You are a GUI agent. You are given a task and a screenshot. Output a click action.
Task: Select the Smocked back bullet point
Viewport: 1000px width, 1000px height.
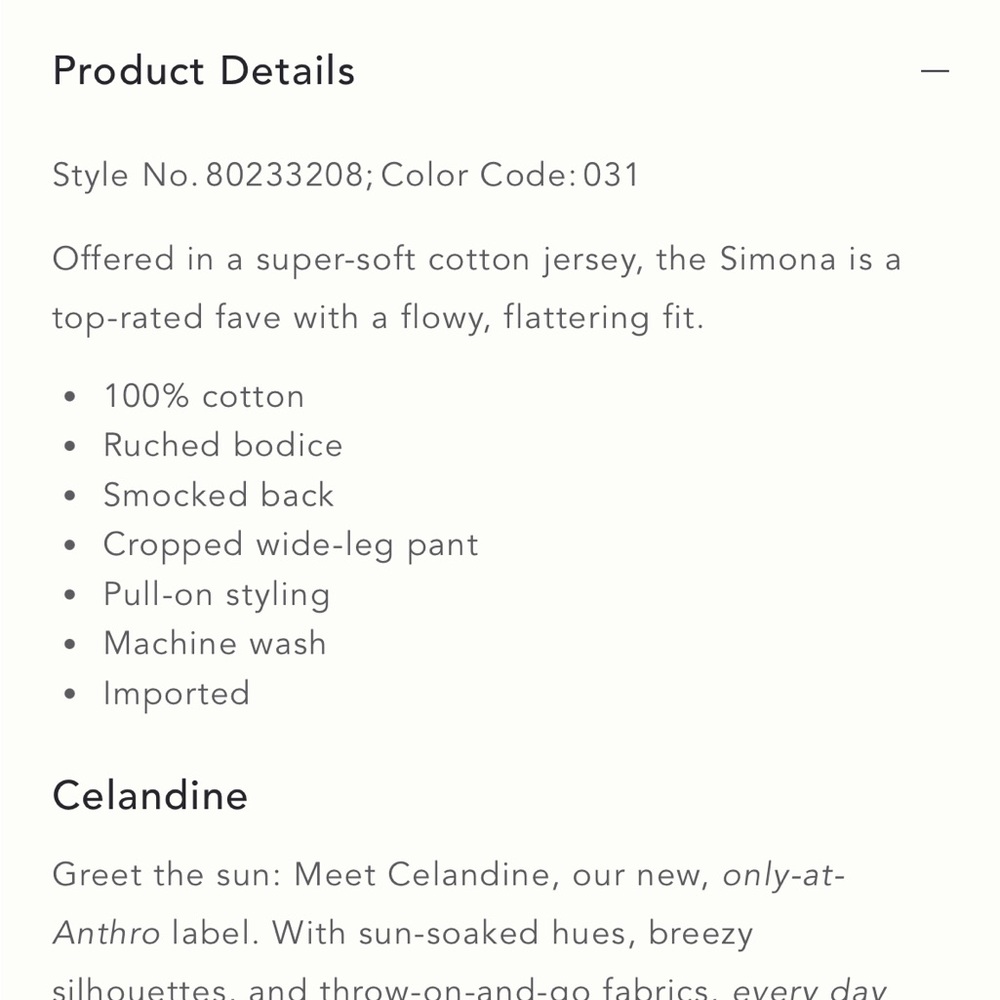pos(217,495)
